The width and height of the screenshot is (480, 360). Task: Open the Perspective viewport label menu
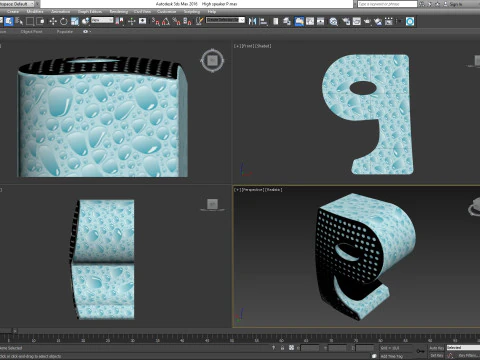(252, 190)
